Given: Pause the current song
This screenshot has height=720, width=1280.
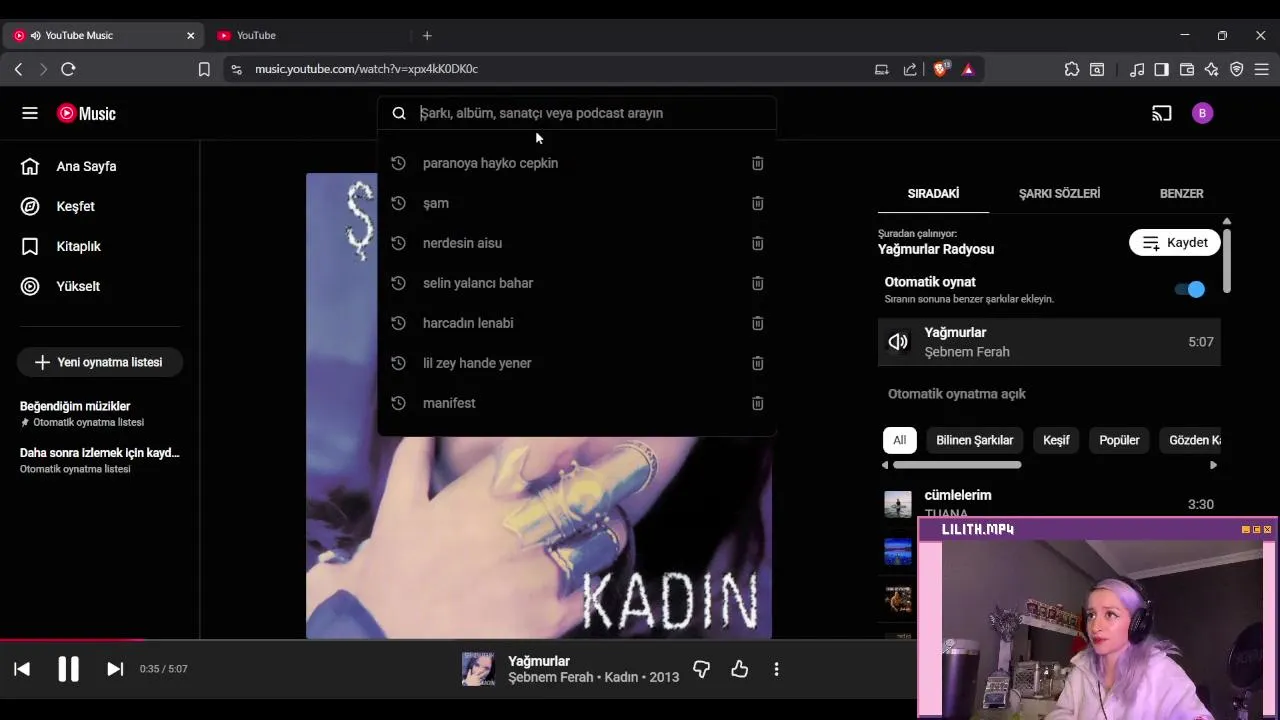Looking at the screenshot, I should [68, 669].
